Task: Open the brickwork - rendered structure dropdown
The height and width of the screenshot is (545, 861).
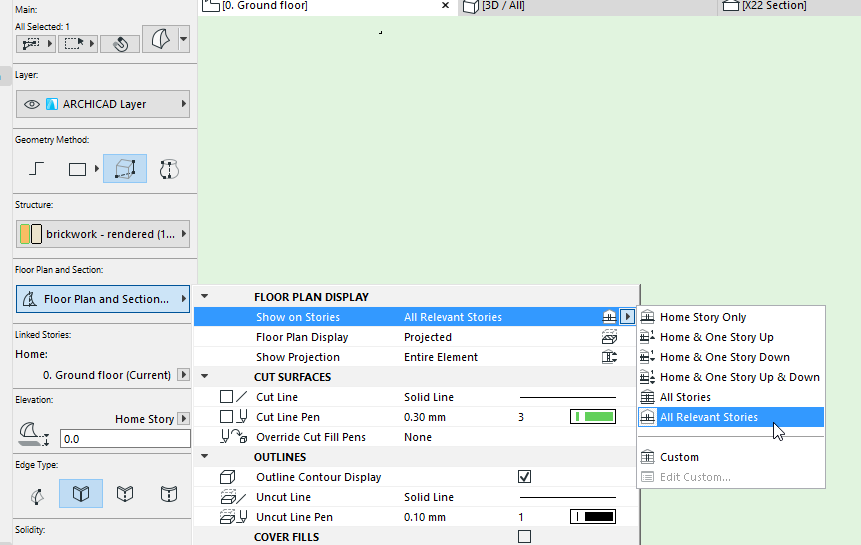Action: coord(103,234)
